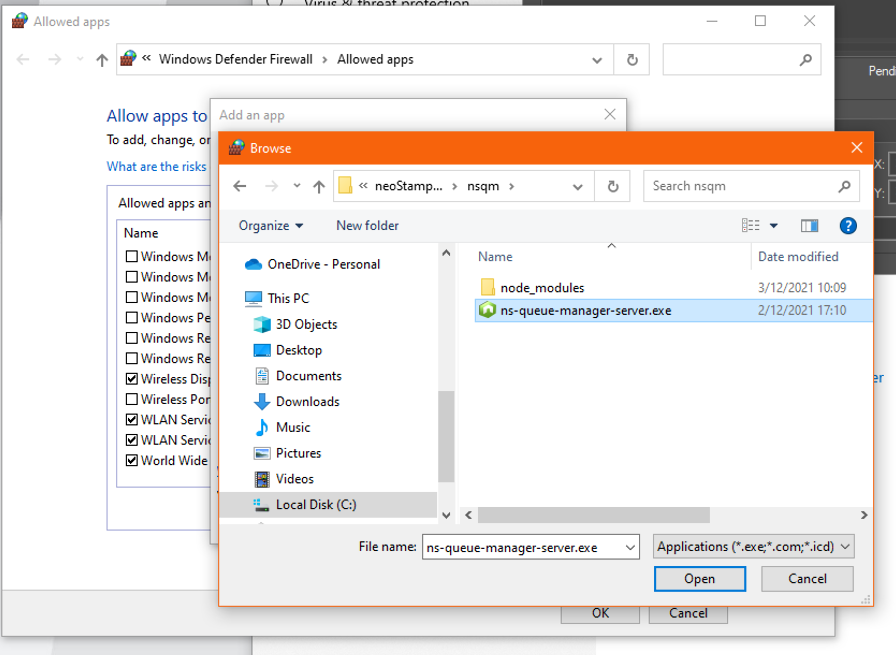Click the nsqm breadcrumb segment
896x655 pixels.
pos(483,186)
